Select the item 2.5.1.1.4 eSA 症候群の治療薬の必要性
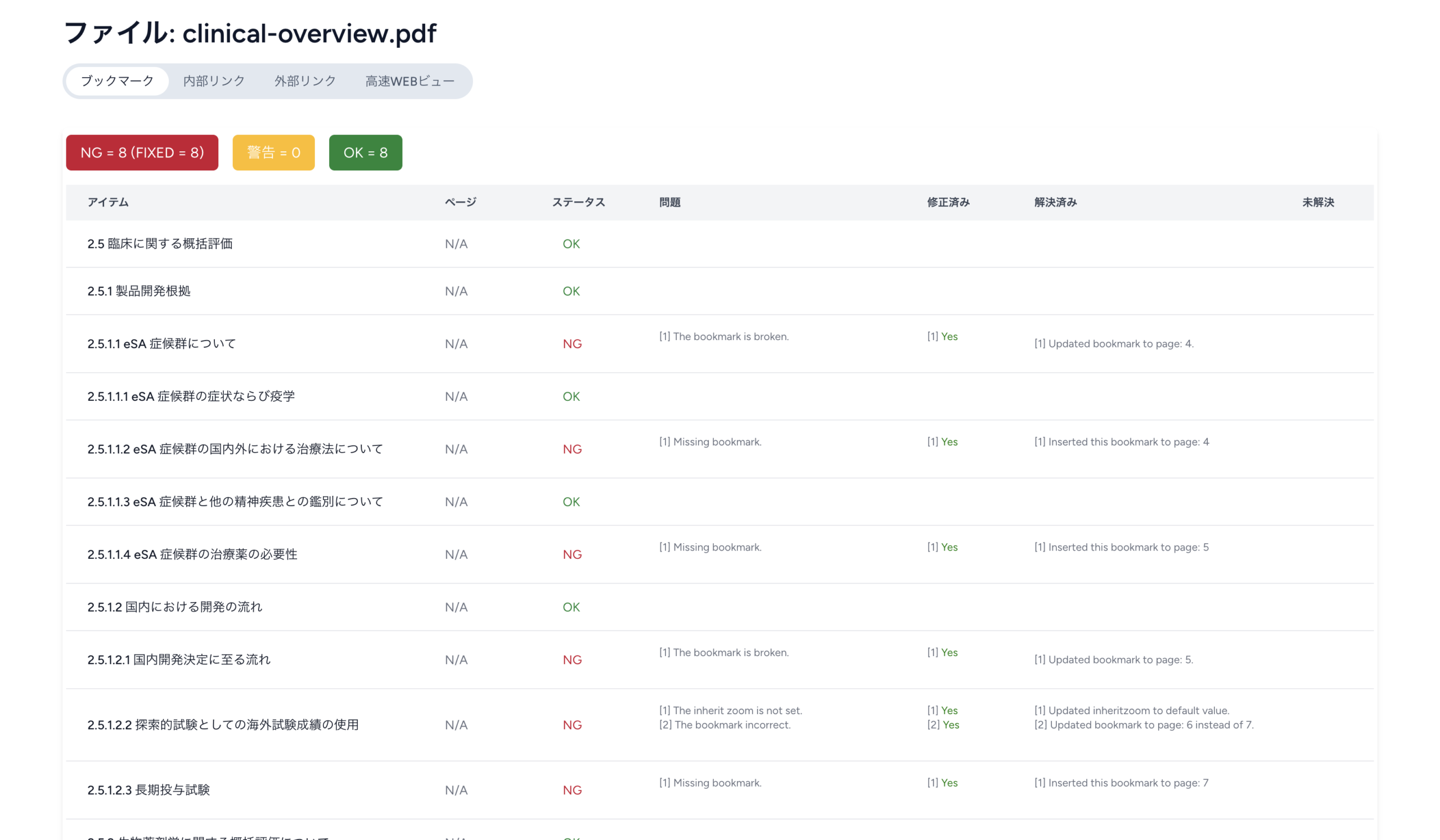The image size is (1440, 840). pyautogui.click(x=192, y=554)
